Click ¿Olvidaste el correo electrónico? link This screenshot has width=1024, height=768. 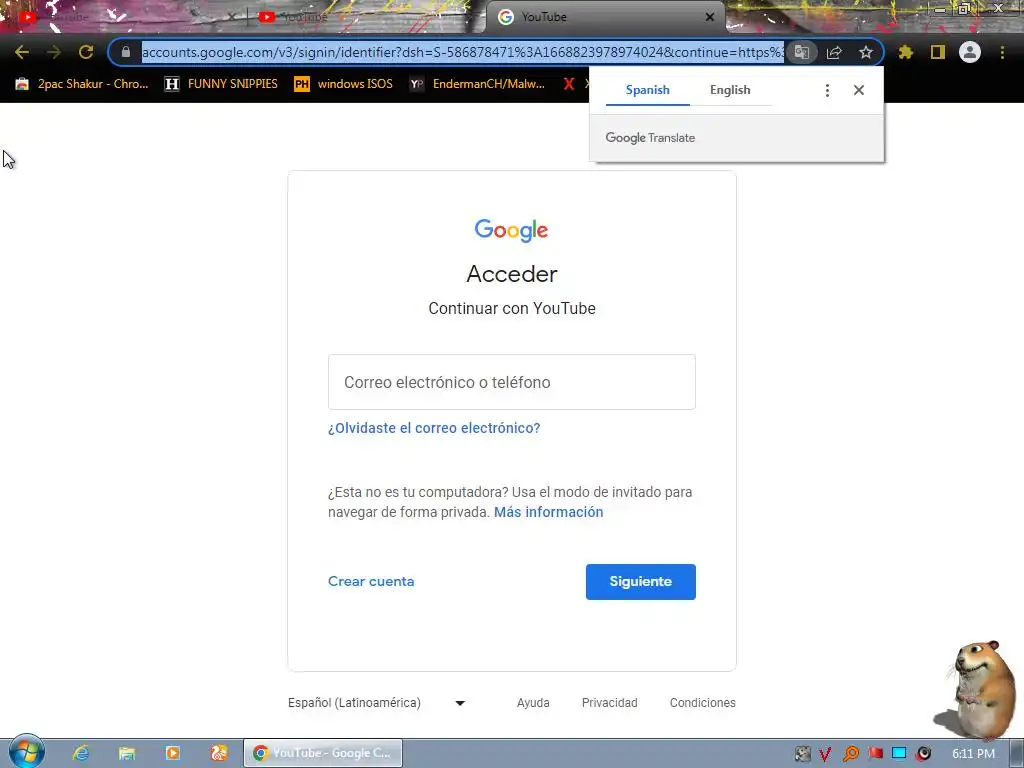click(434, 428)
